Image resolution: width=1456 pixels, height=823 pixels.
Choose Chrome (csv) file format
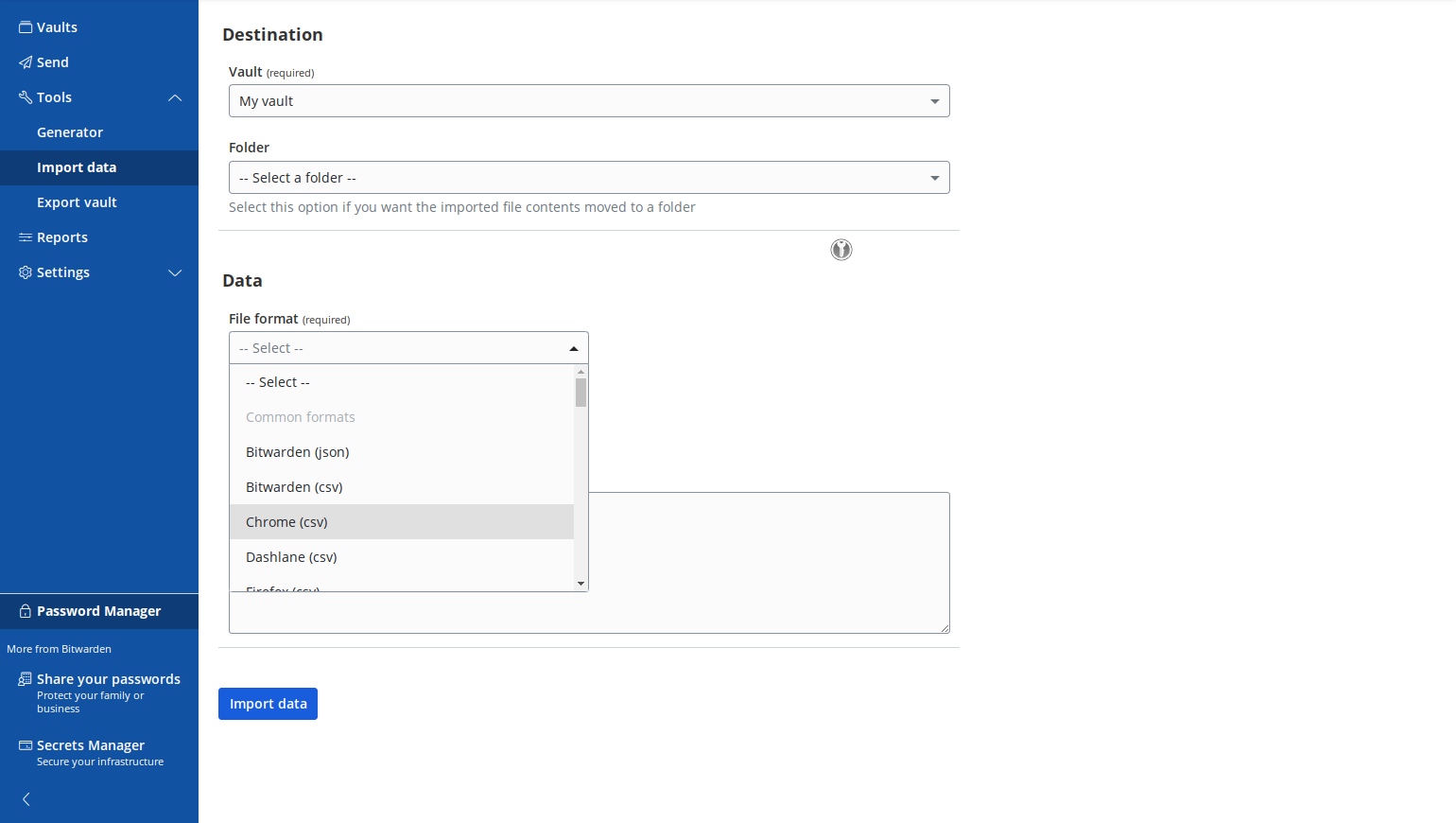(402, 522)
